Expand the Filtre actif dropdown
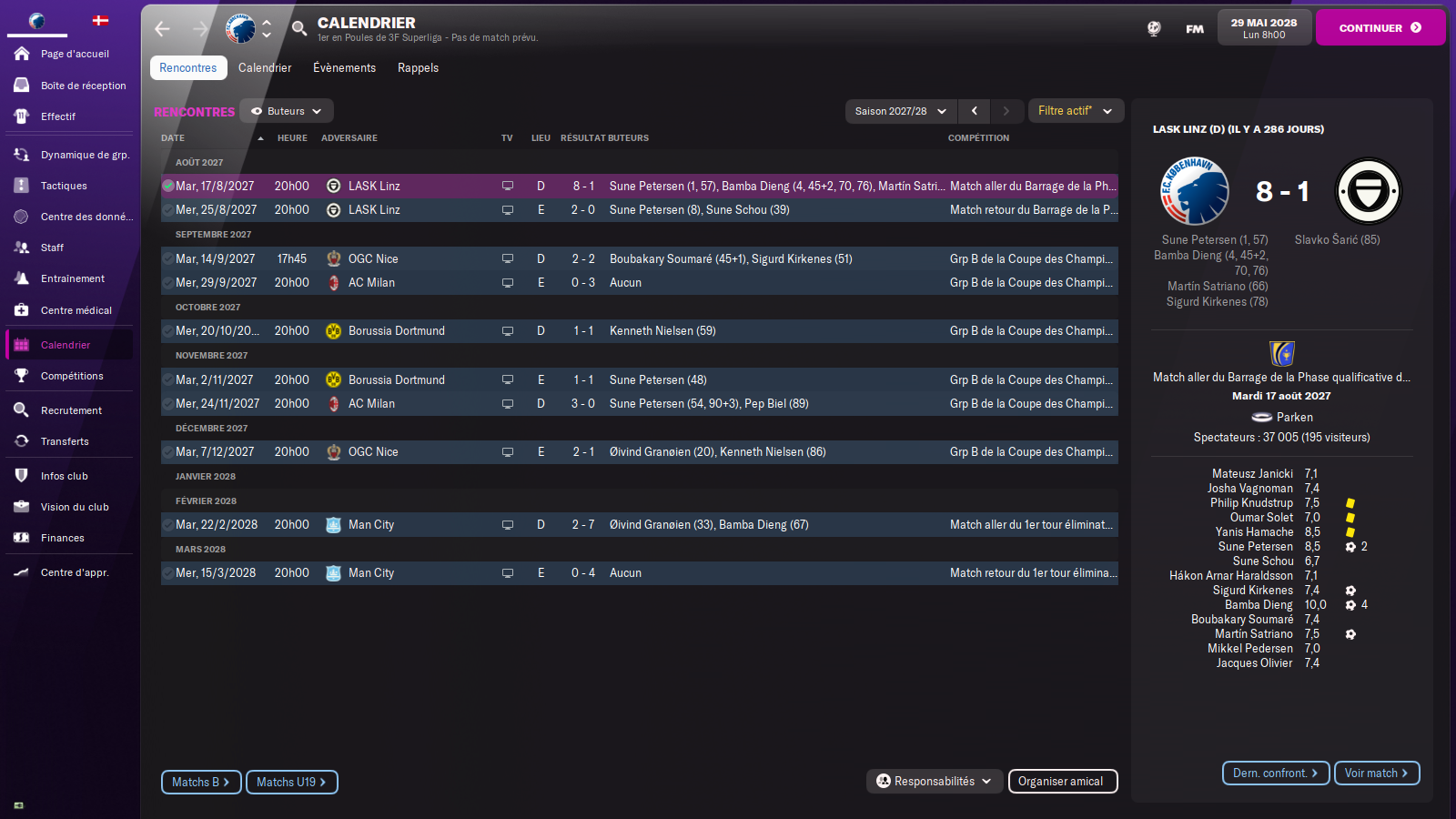 [1075, 111]
